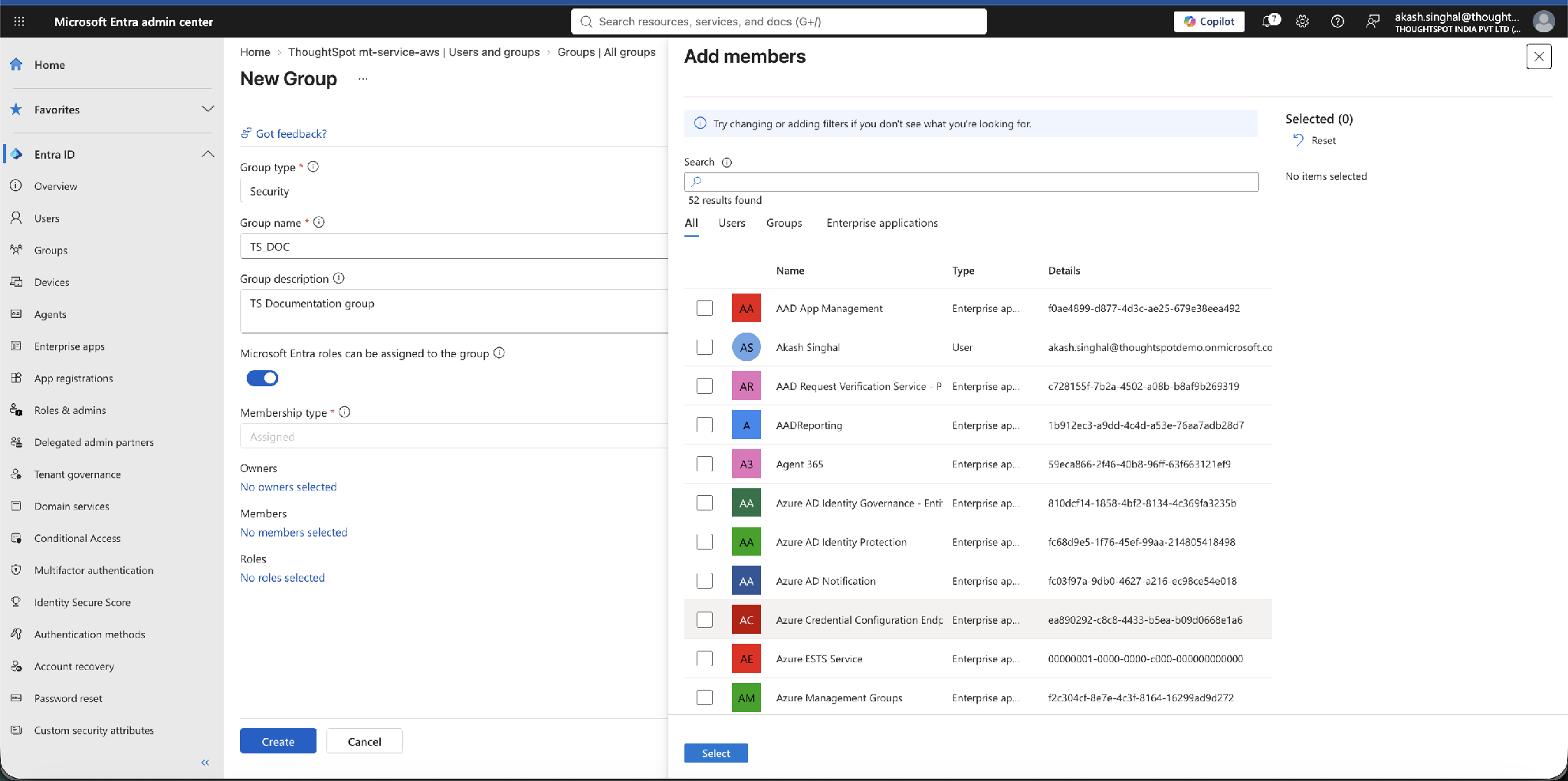The width and height of the screenshot is (1568, 781).
Task: Switch to the All tab
Action: point(691,223)
